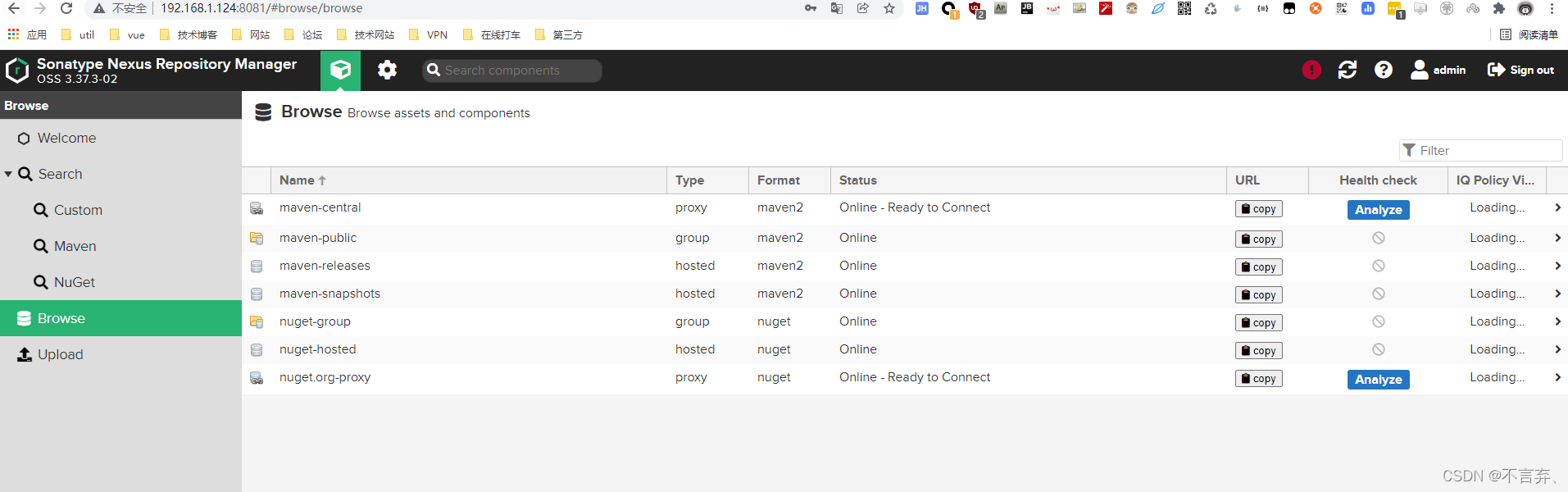Screen dimensions: 1568x492
Task: Open the vue bookmarks folder
Action: (x=127, y=34)
